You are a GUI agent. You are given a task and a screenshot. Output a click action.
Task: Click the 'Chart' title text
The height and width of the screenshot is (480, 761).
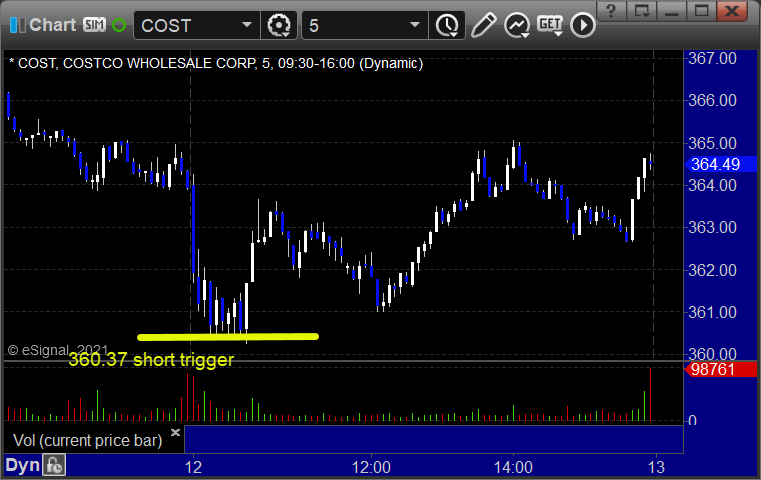[x=52, y=25]
